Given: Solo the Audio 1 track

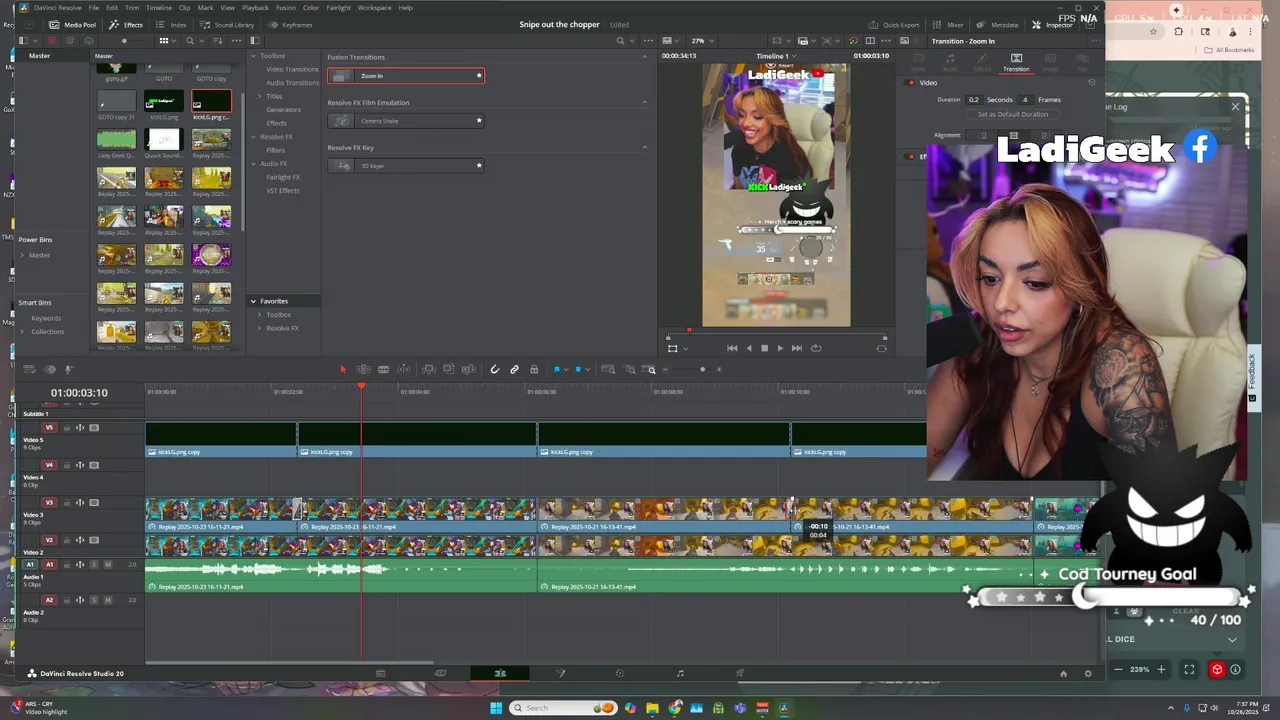Looking at the screenshot, I should [94, 565].
